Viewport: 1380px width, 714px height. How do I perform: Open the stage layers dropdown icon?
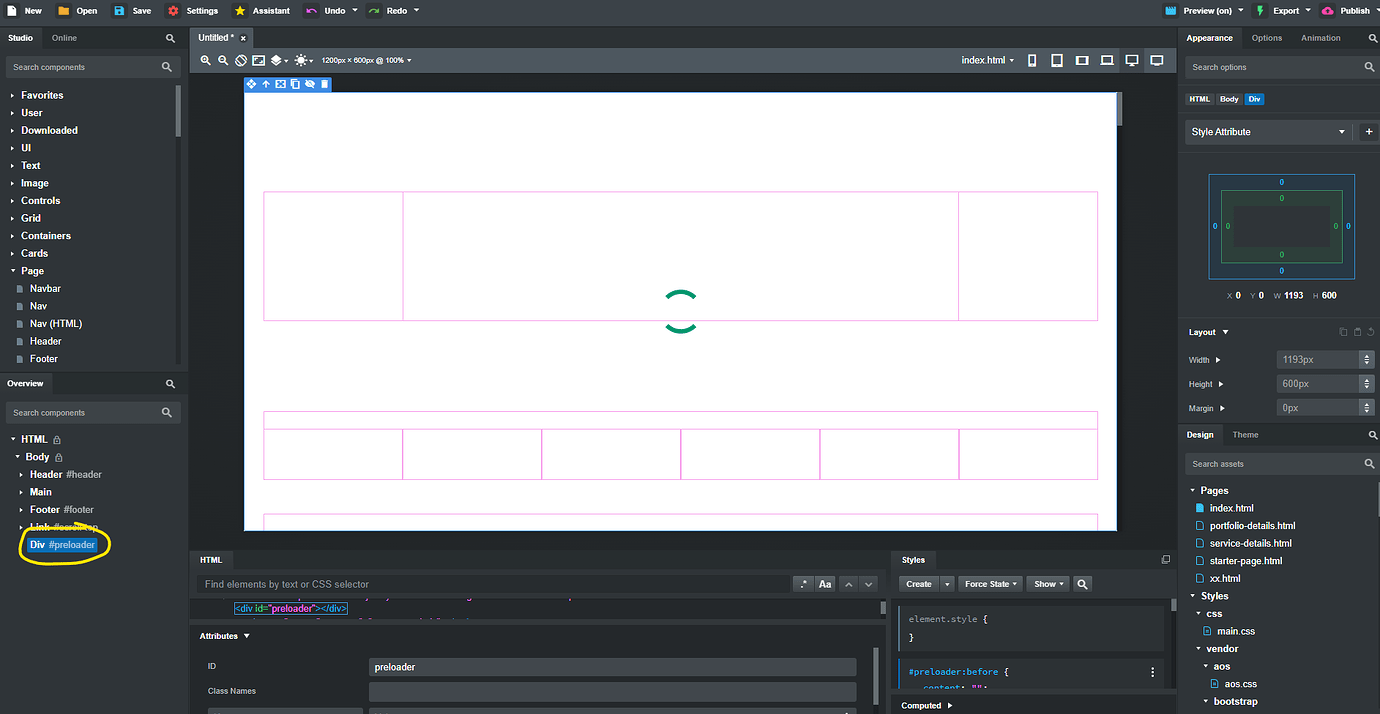pyautogui.click(x=279, y=60)
